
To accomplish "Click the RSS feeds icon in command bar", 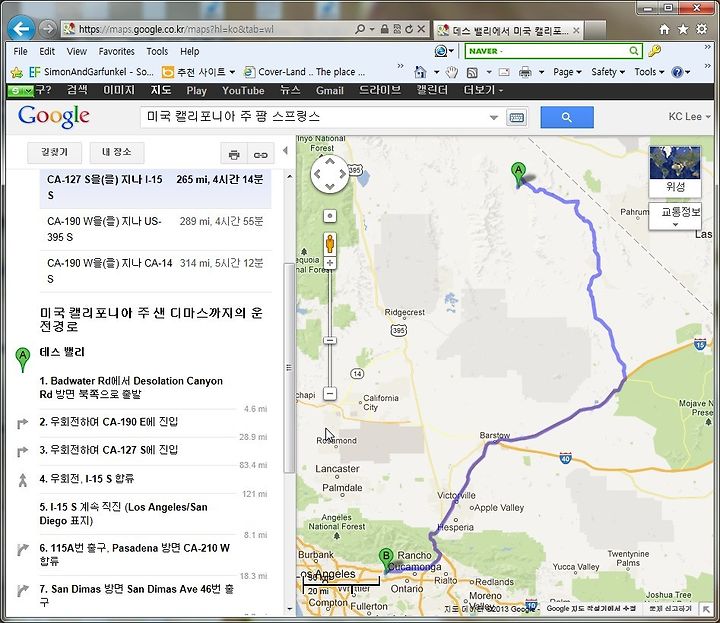I will (x=472, y=72).
